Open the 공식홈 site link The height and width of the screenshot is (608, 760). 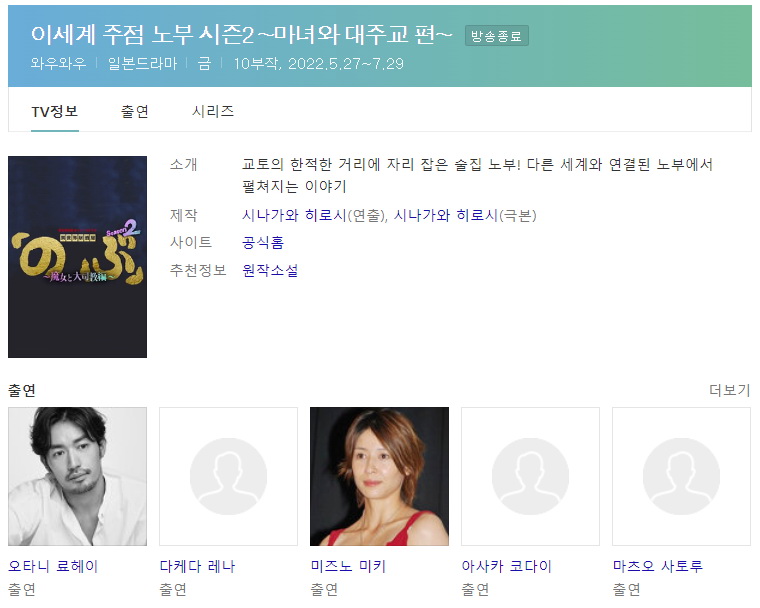pos(263,242)
